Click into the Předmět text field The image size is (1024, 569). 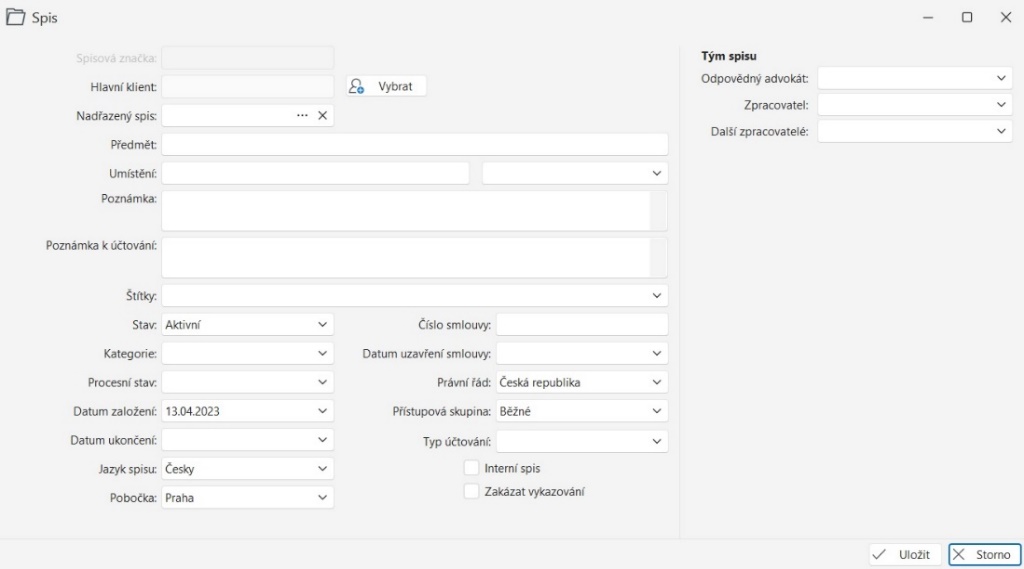point(414,145)
